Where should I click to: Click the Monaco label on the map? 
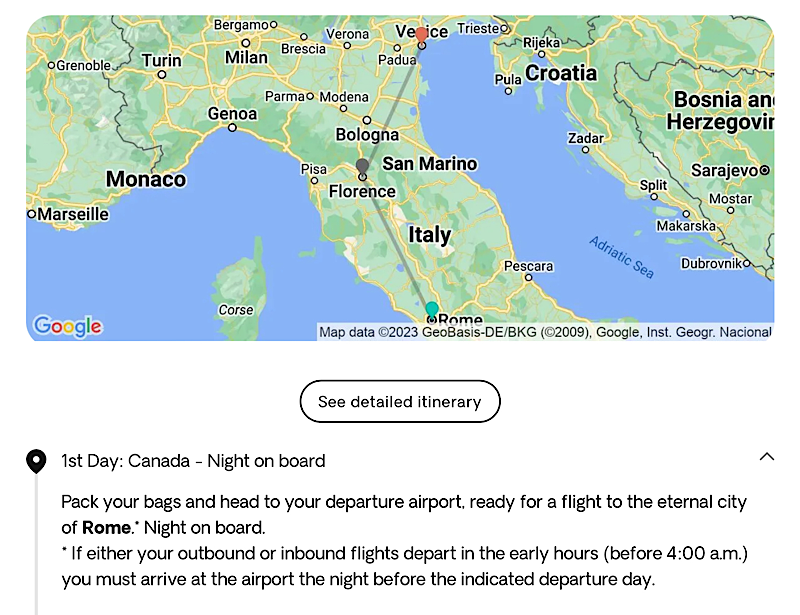click(146, 180)
